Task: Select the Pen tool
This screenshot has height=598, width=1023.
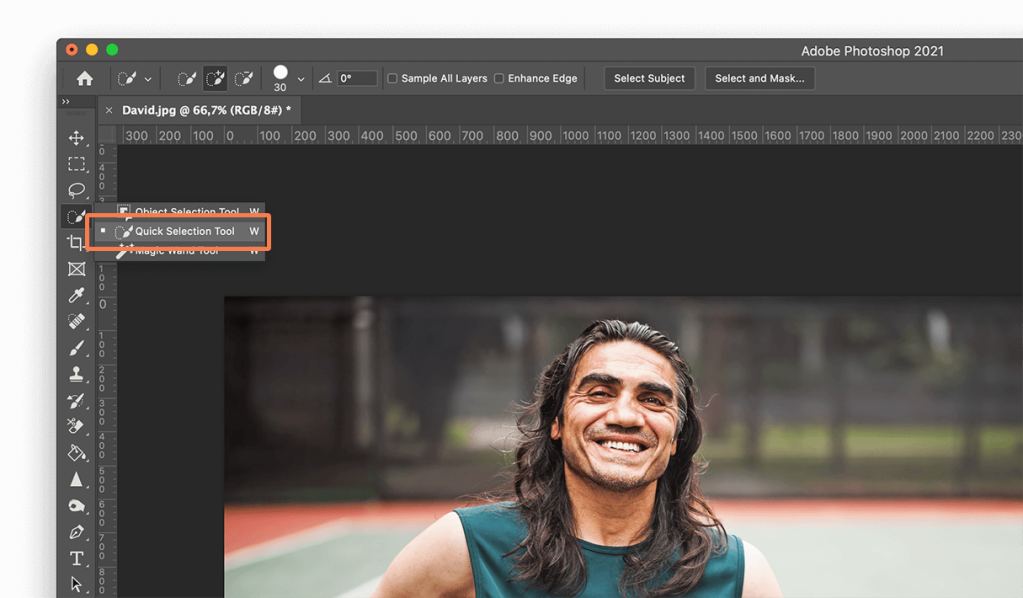Action: 76,532
